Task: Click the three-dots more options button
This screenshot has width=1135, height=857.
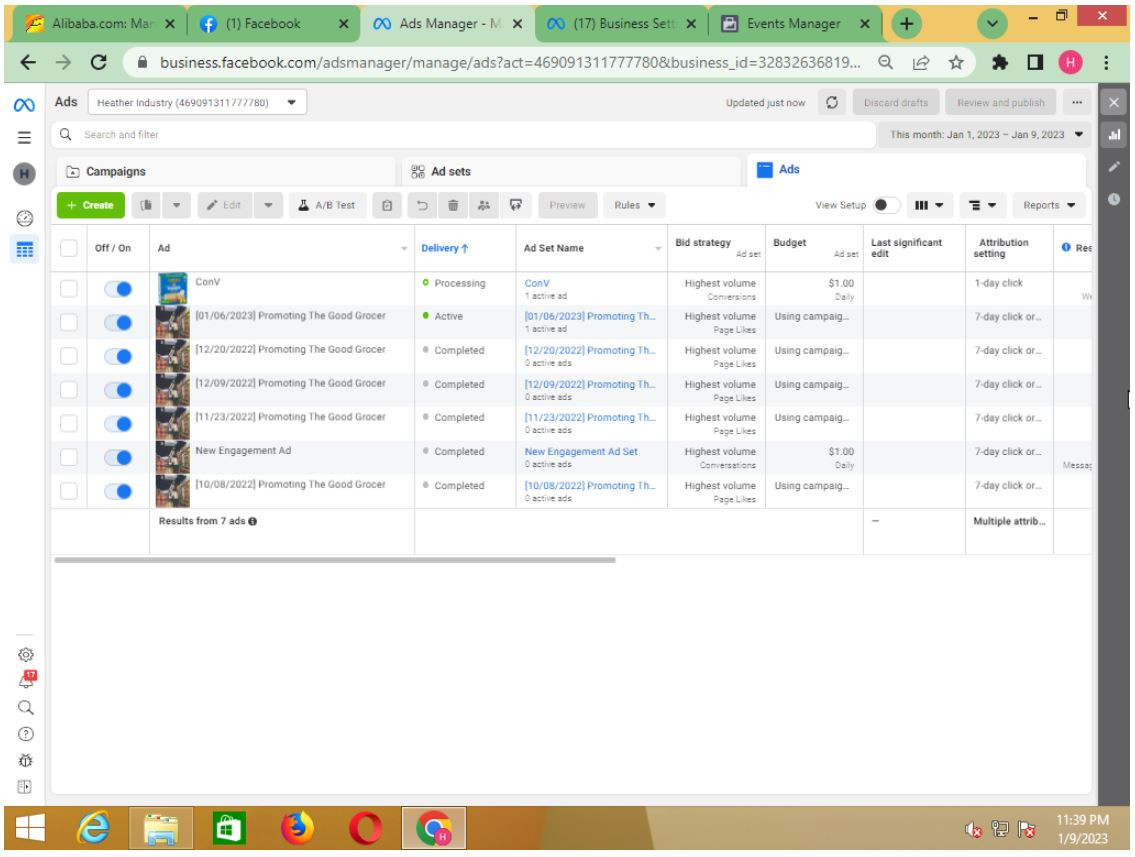Action: tap(1077, 103)
